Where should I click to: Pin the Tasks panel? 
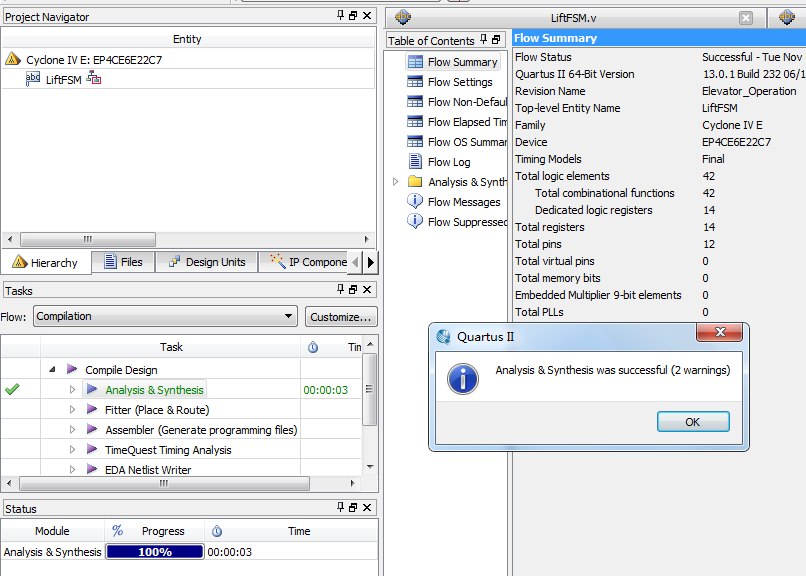pyautogui.click(x=340, y=289)
